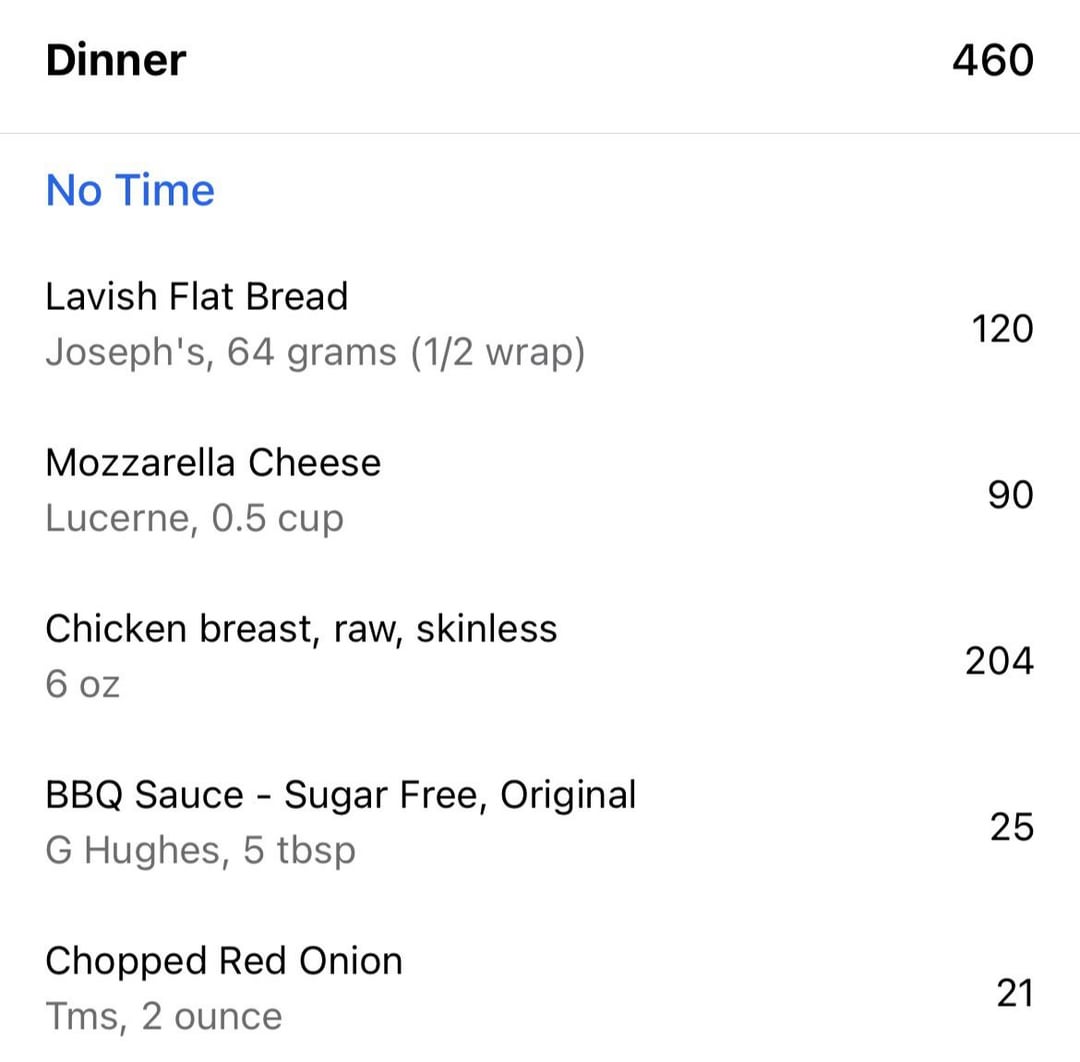Open the BBQ Sauce - Sugar Free title
Image resolution: width=1080 pixels, height=1062 pixels.
point(340,794)
